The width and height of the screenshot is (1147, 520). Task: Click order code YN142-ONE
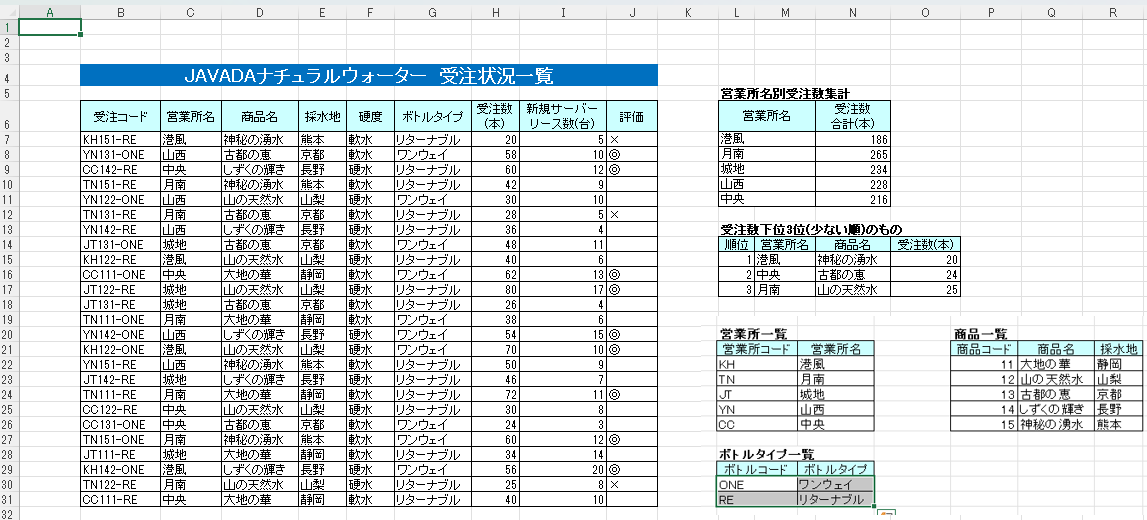(121, 334)
